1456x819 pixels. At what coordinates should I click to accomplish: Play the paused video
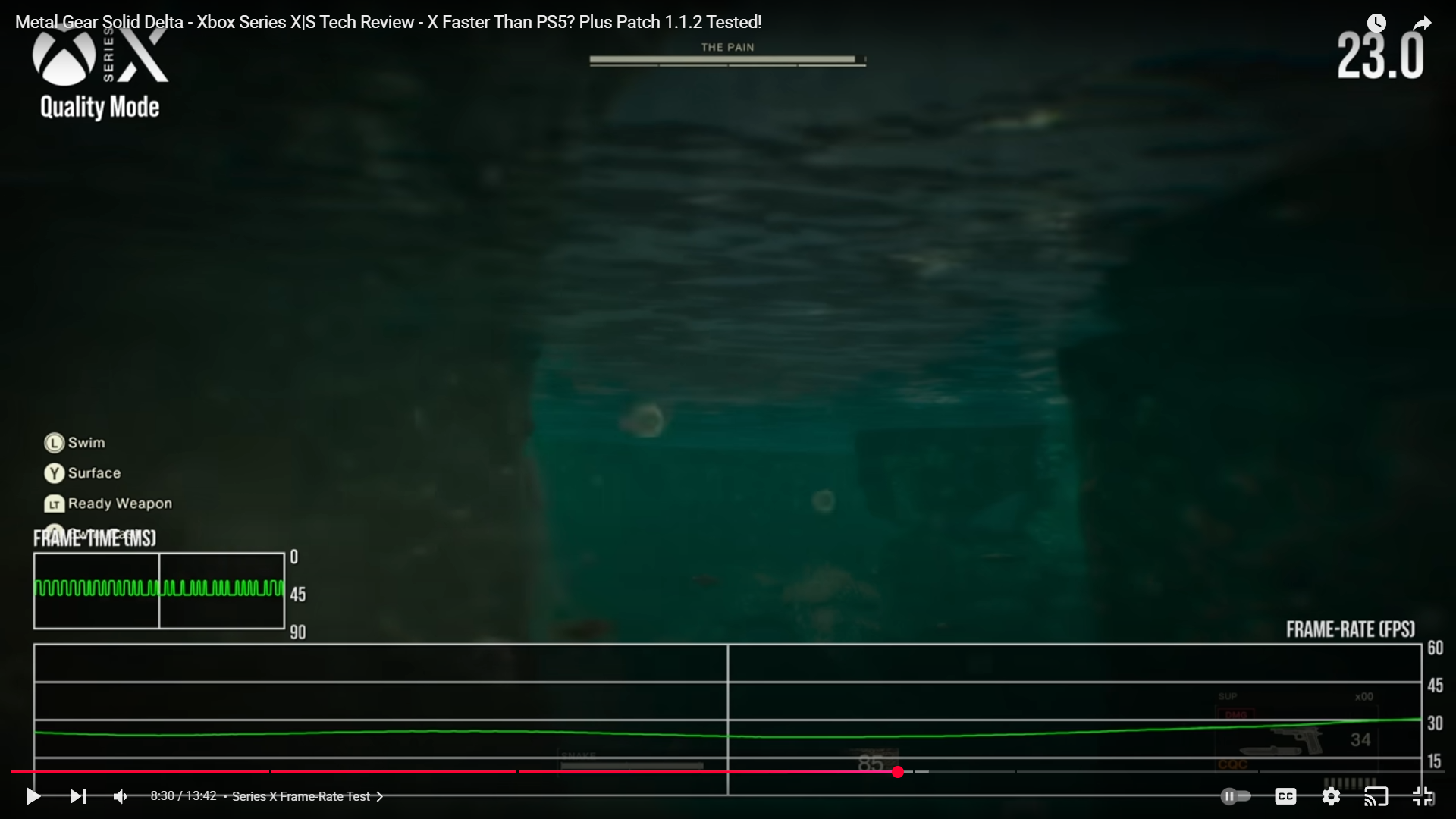pyautogui.click(x=33, y=796)
